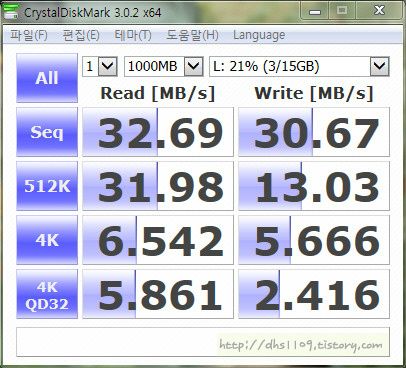Open the 편집(E) menu
Screen dimensions: 406x368
(x=81, y=35)
